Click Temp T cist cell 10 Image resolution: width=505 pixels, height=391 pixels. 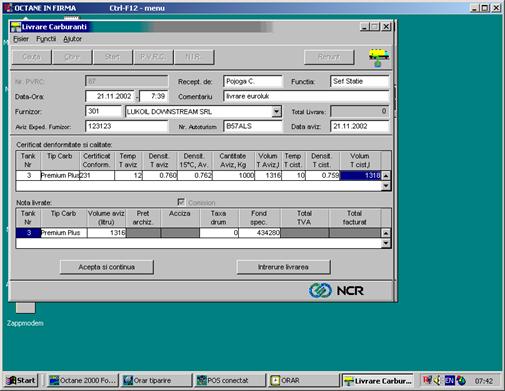point(294,175)
